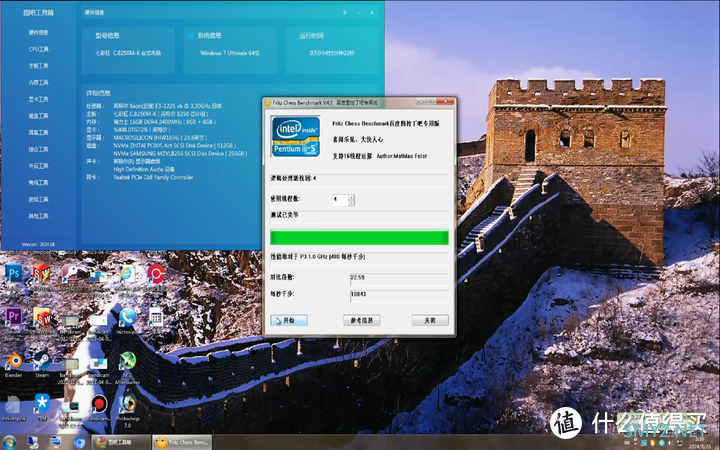Select 其他工具 in toolbox sidebar
The width and height of the screenshot is (720, 450).
(39, 216)
